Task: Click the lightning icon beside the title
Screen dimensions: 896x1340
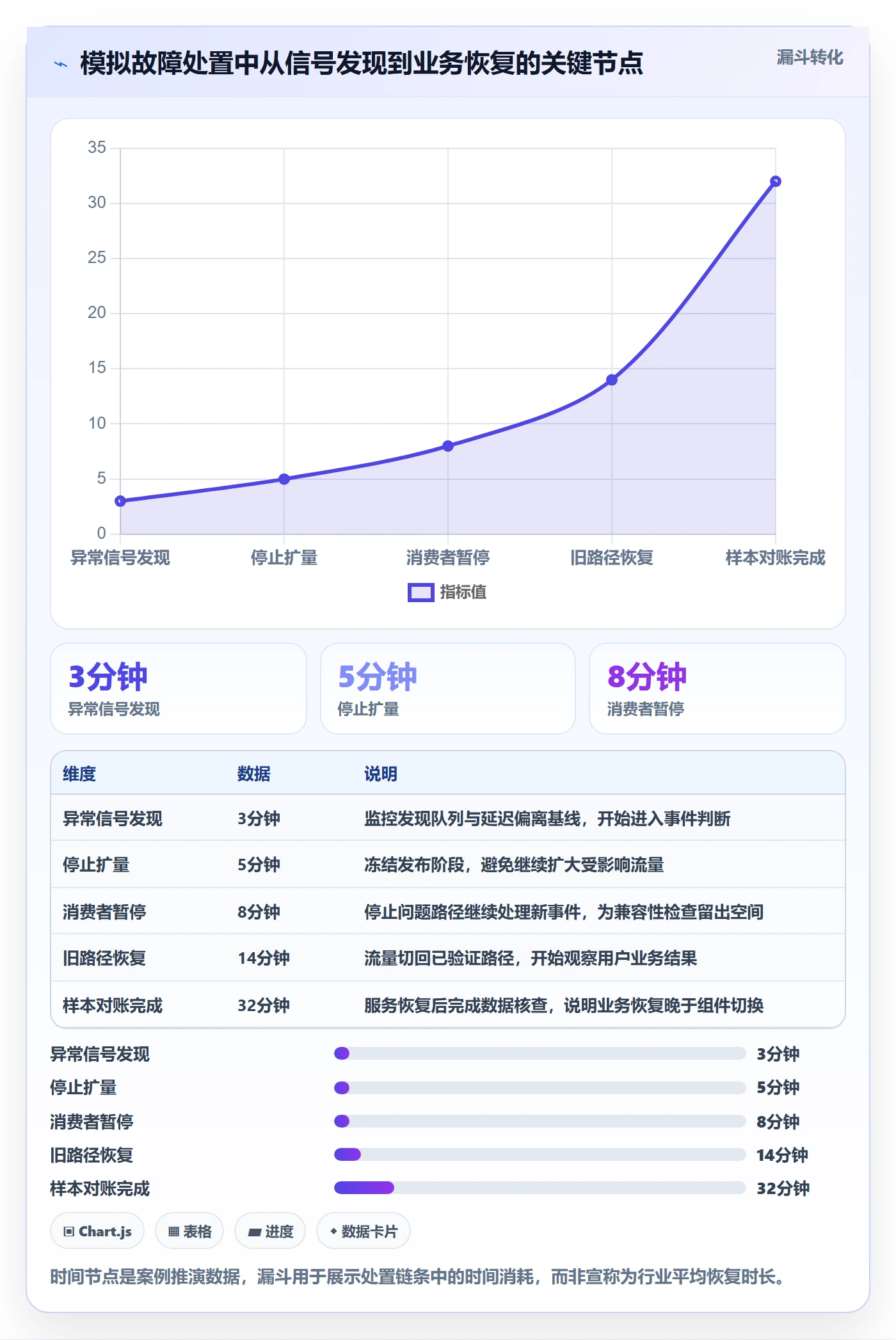Action: point(61,64)
